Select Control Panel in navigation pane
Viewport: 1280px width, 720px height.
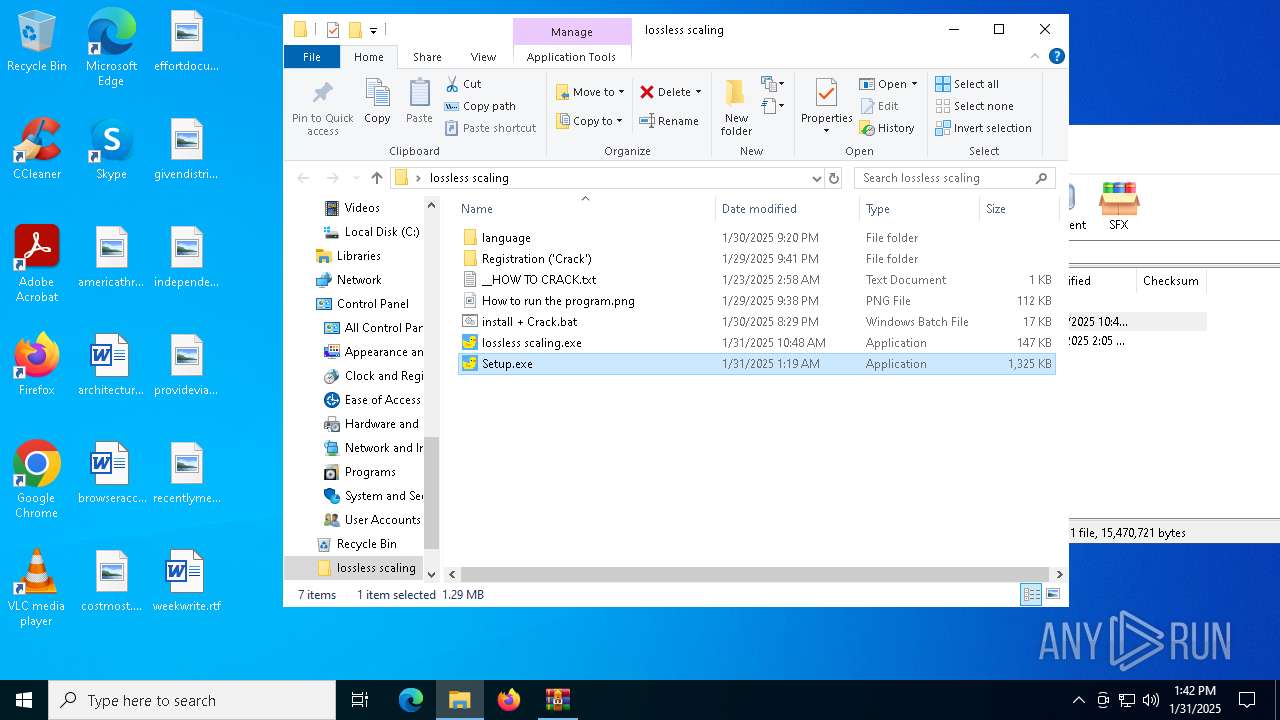pos(362,304)
